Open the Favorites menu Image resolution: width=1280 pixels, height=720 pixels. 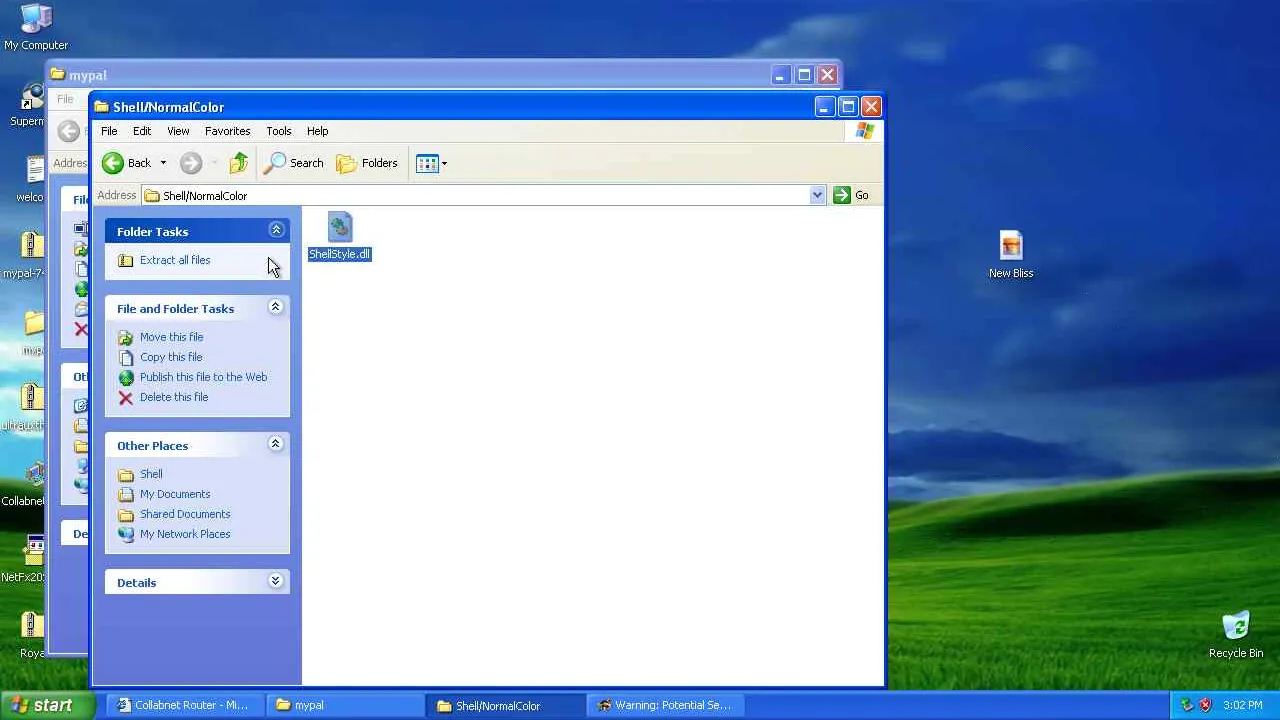tap(227, 131)
